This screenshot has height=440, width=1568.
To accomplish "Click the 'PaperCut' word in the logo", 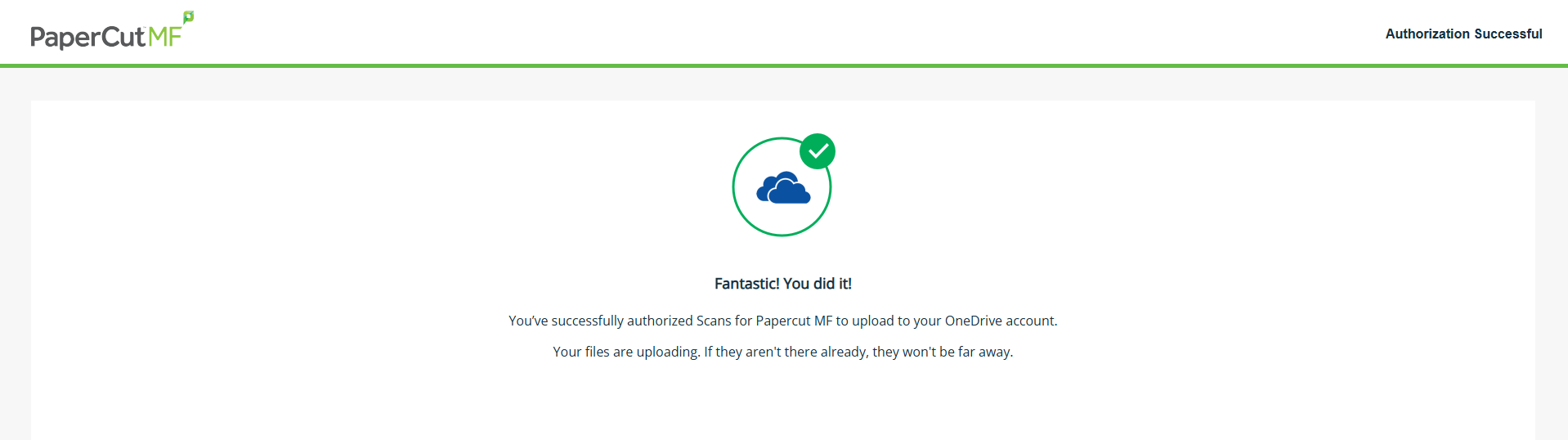I will click(87, 38).
